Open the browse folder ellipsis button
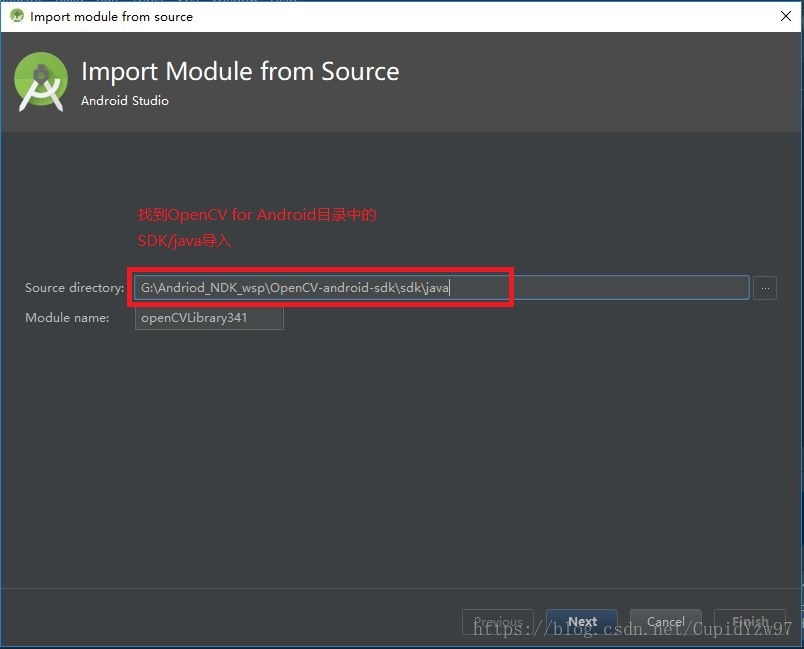 (765, 288)
